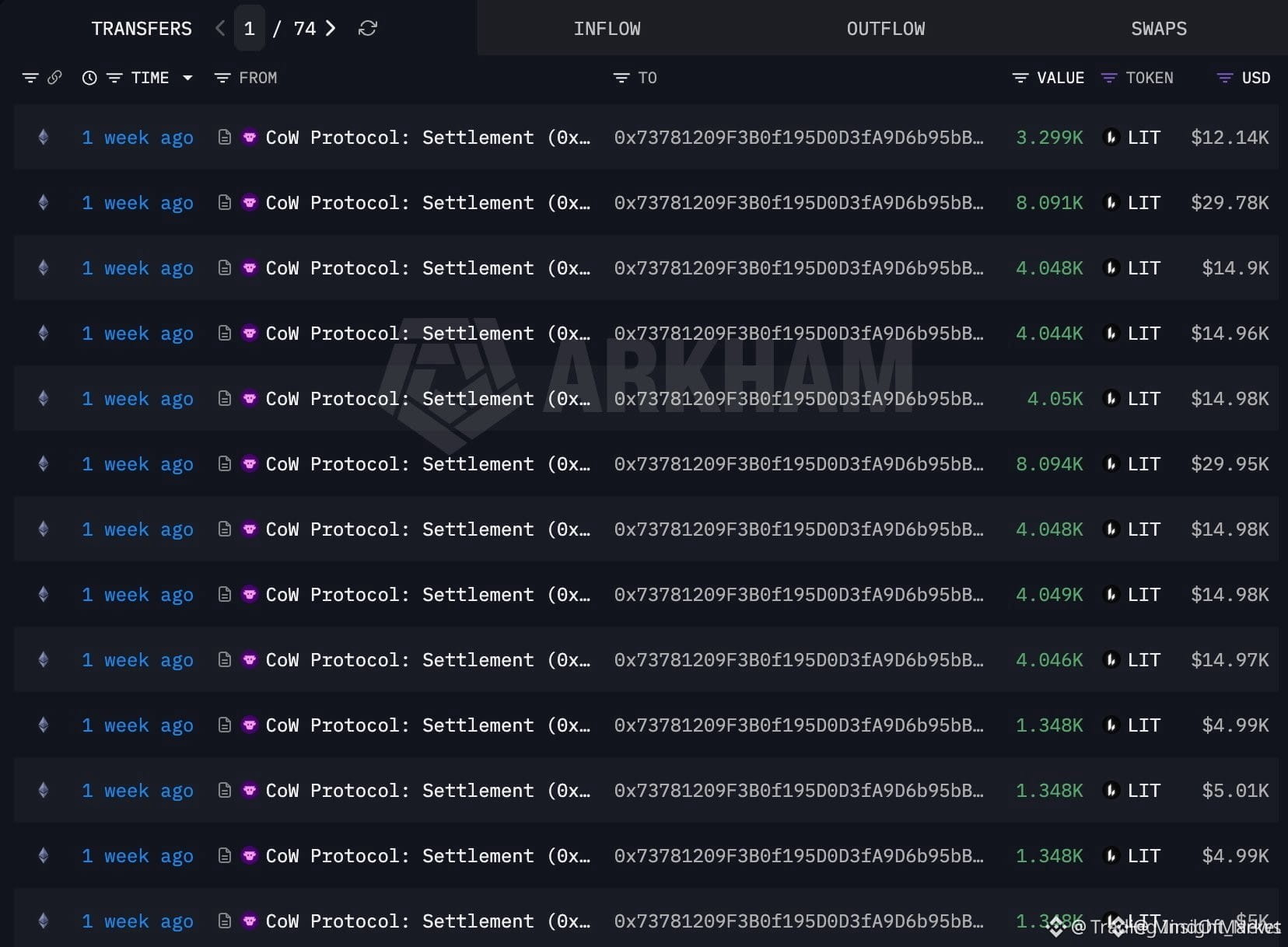Go to next transfers page
This screenshot has width=1288, height=947.
pos(331,29)
